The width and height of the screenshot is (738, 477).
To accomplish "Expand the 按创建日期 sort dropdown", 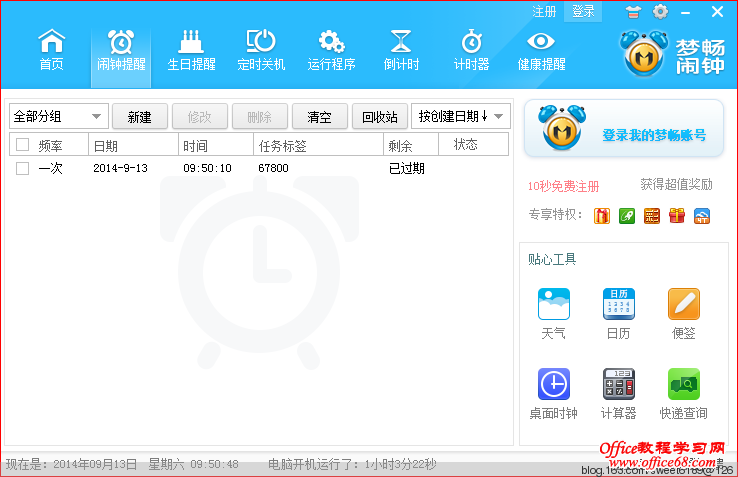I will pos(461,116).
